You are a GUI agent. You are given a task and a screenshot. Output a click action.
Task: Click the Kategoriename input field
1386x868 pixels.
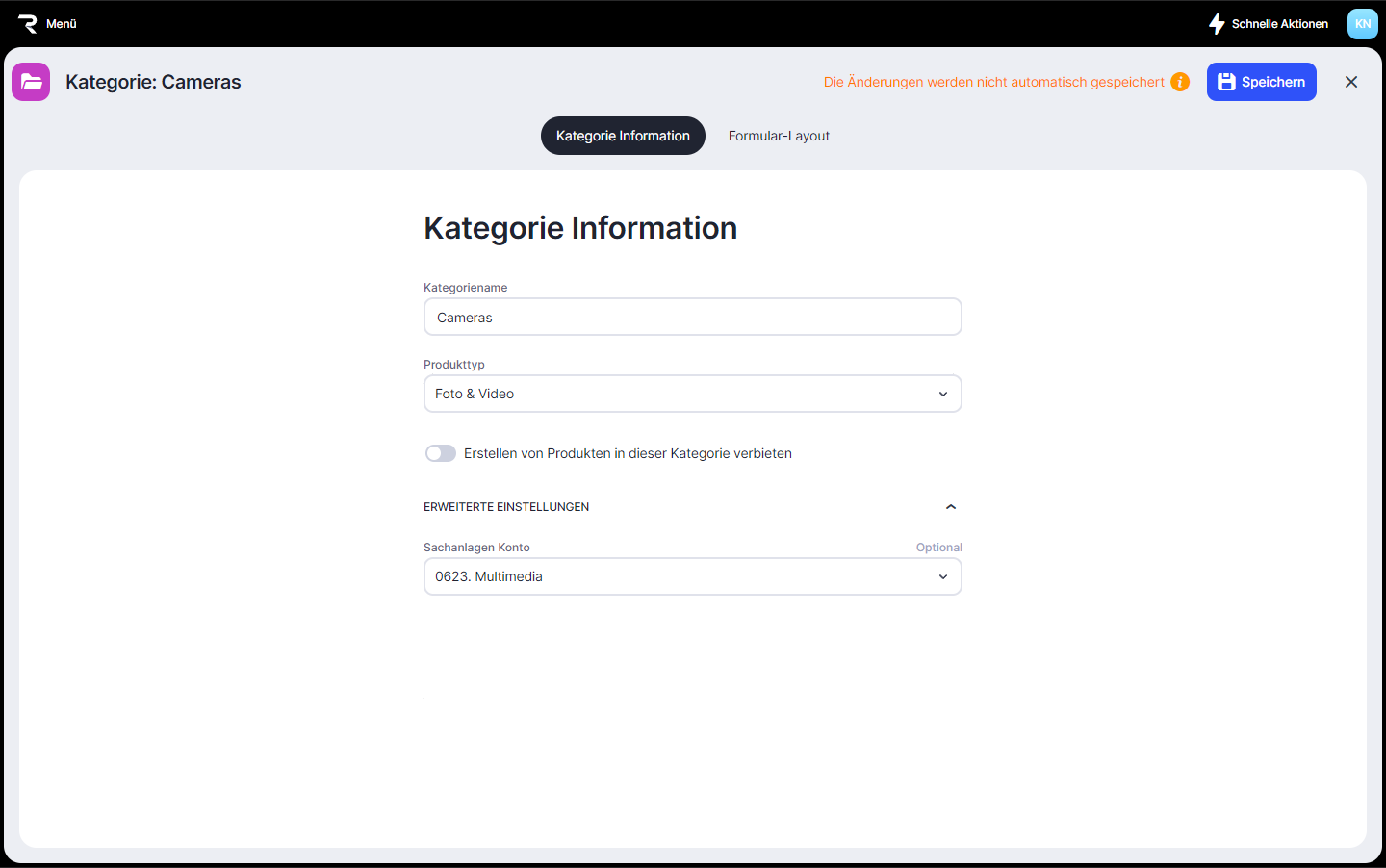click(692, 317)
